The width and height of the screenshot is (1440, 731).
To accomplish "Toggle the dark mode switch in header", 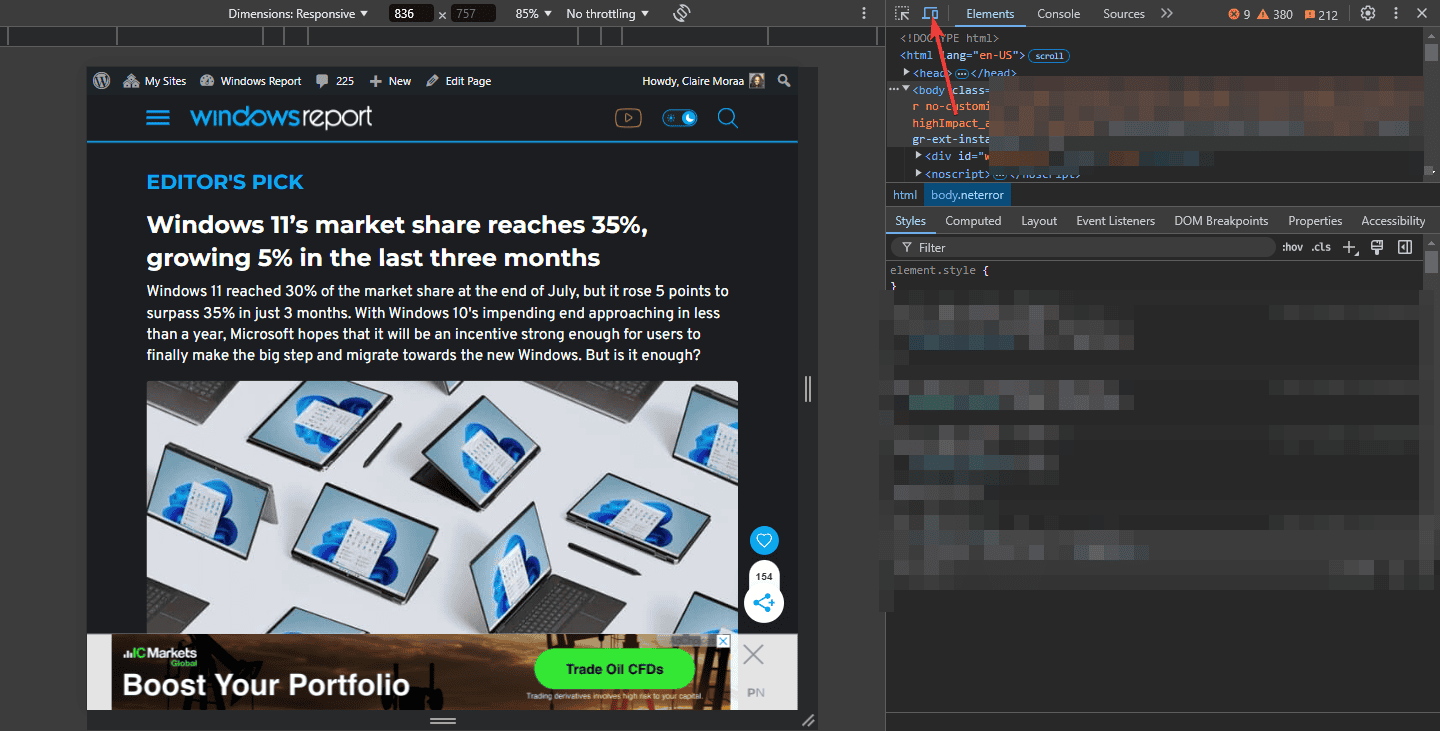I will tap(680, 118).
